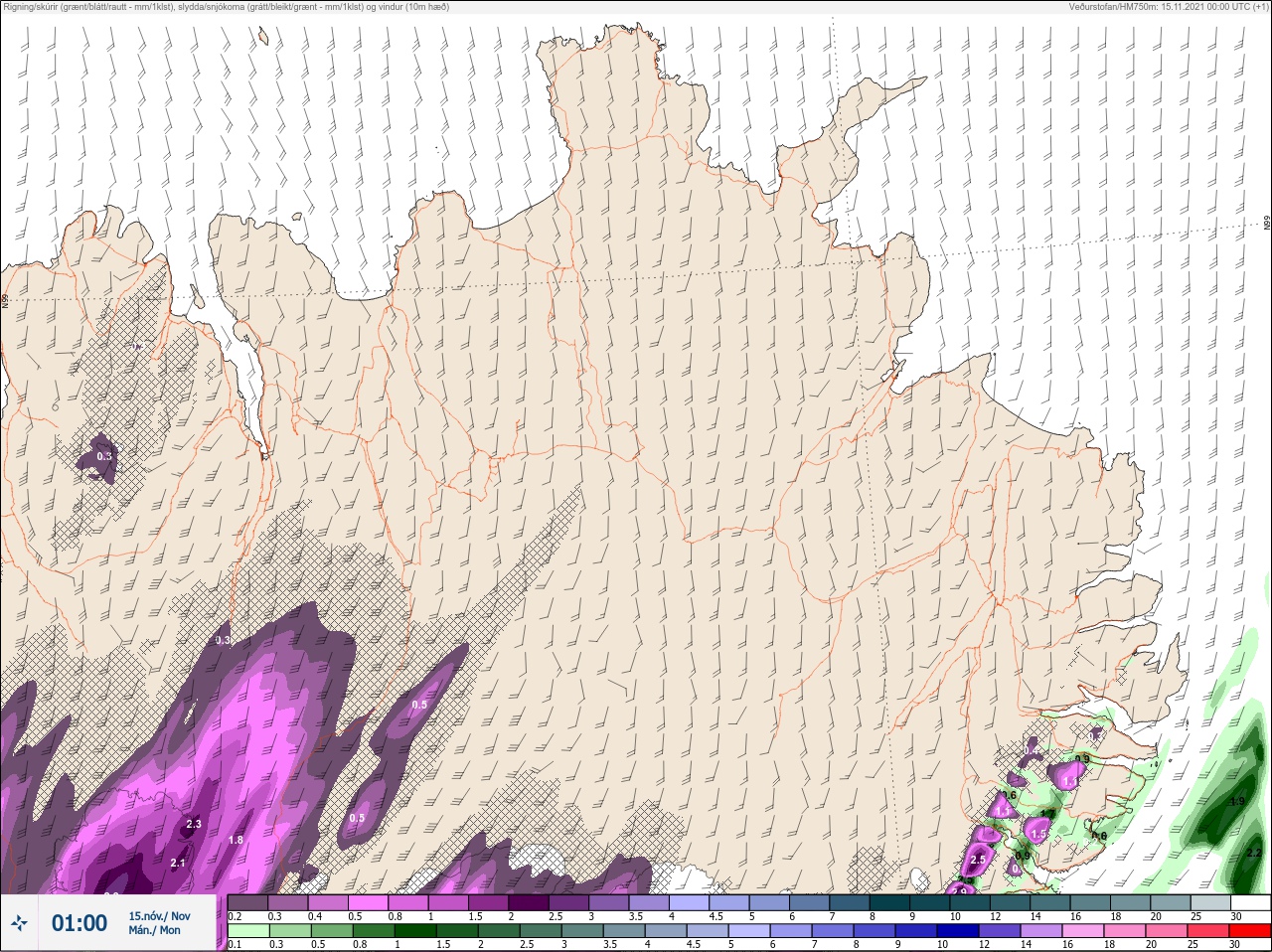Image resolution: width=1272 pixels, height=952 pixels.
Task: Click the 2.1 precipitation value on the map
Action: (x=178, y=863)
